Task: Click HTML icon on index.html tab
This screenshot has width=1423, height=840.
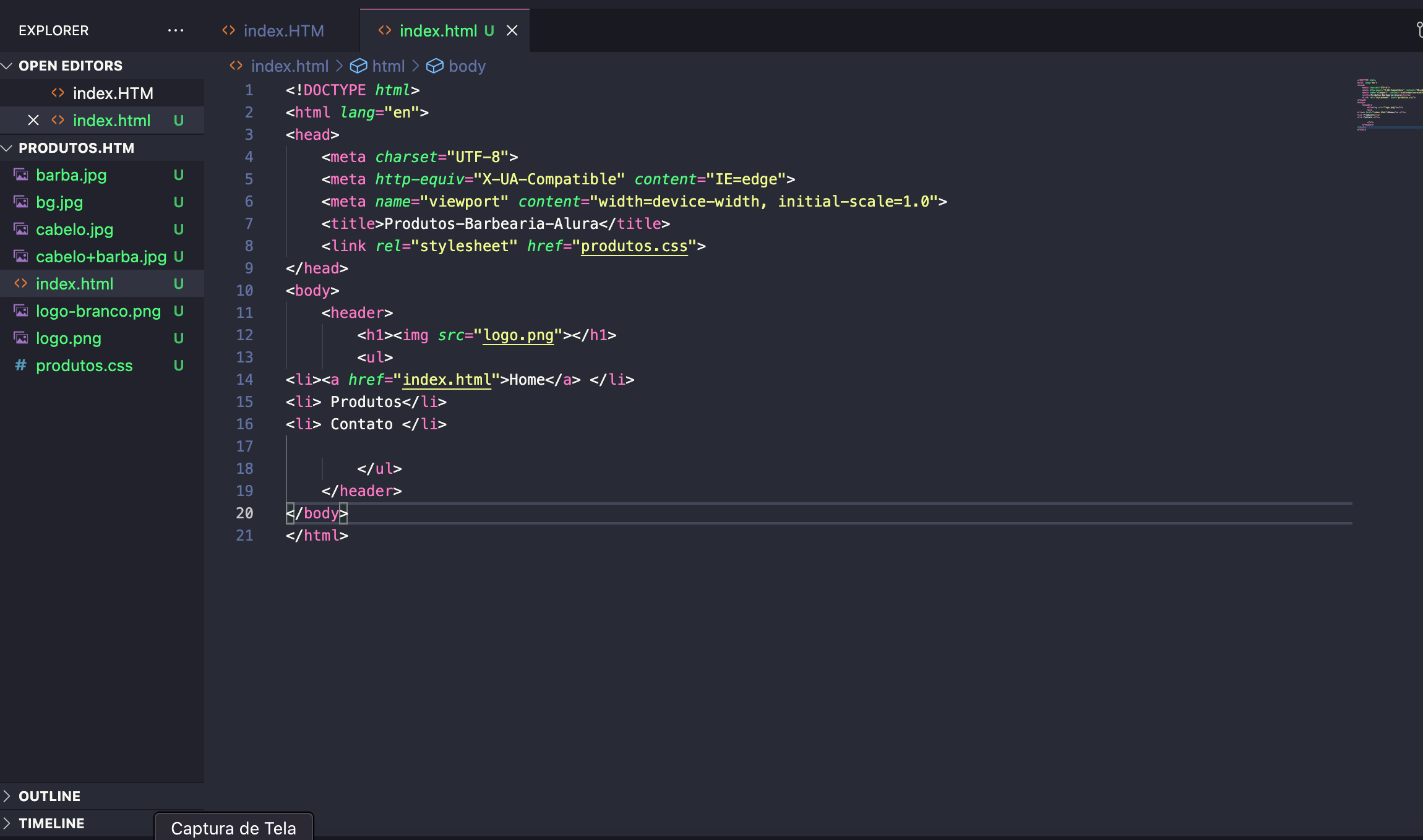Action: click(x=385, y=30)
